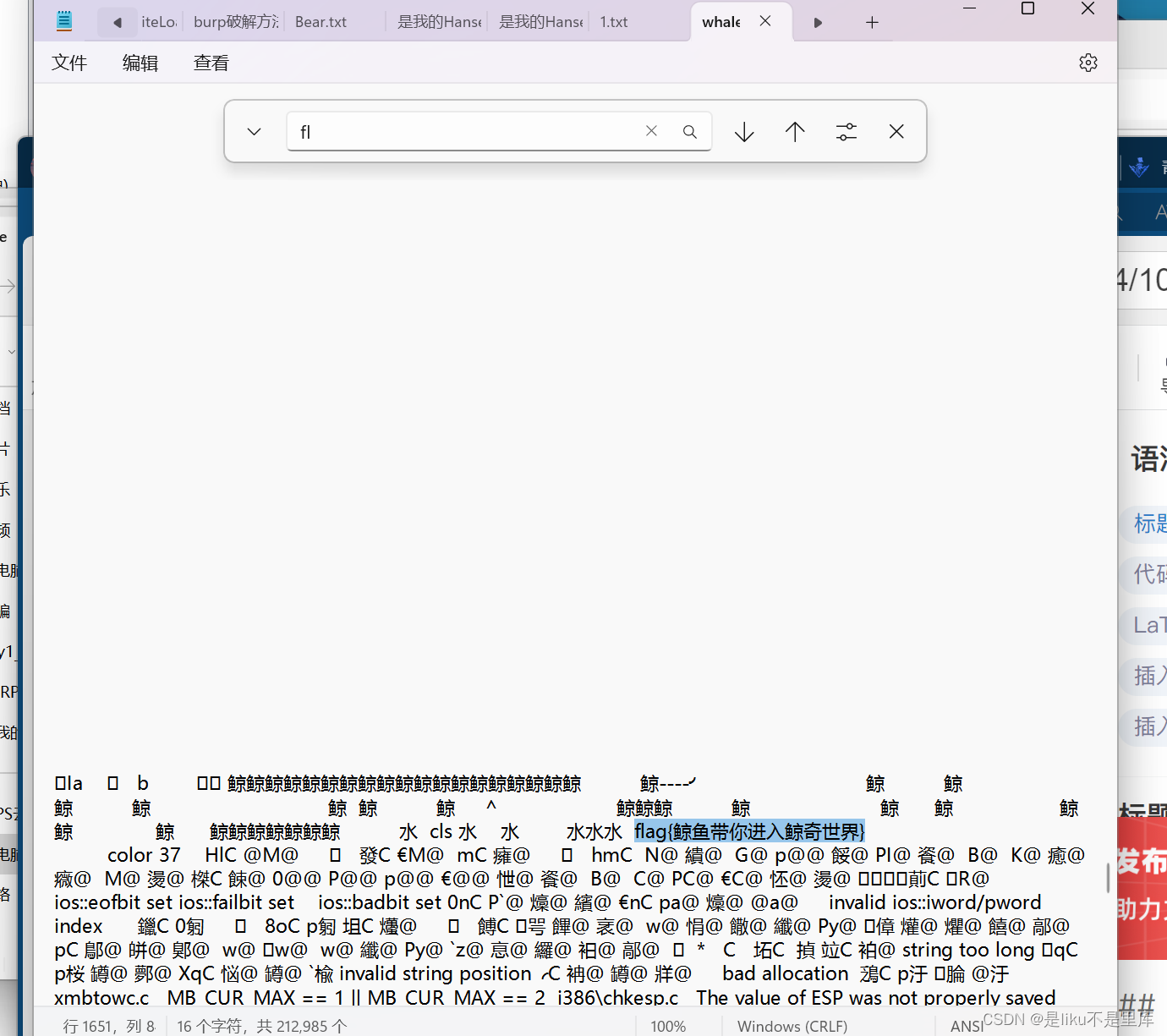Switch to the first 是我的Hanser tab
The height and width of the screenshot is (1036, 1167).
[x=440, y=22]
